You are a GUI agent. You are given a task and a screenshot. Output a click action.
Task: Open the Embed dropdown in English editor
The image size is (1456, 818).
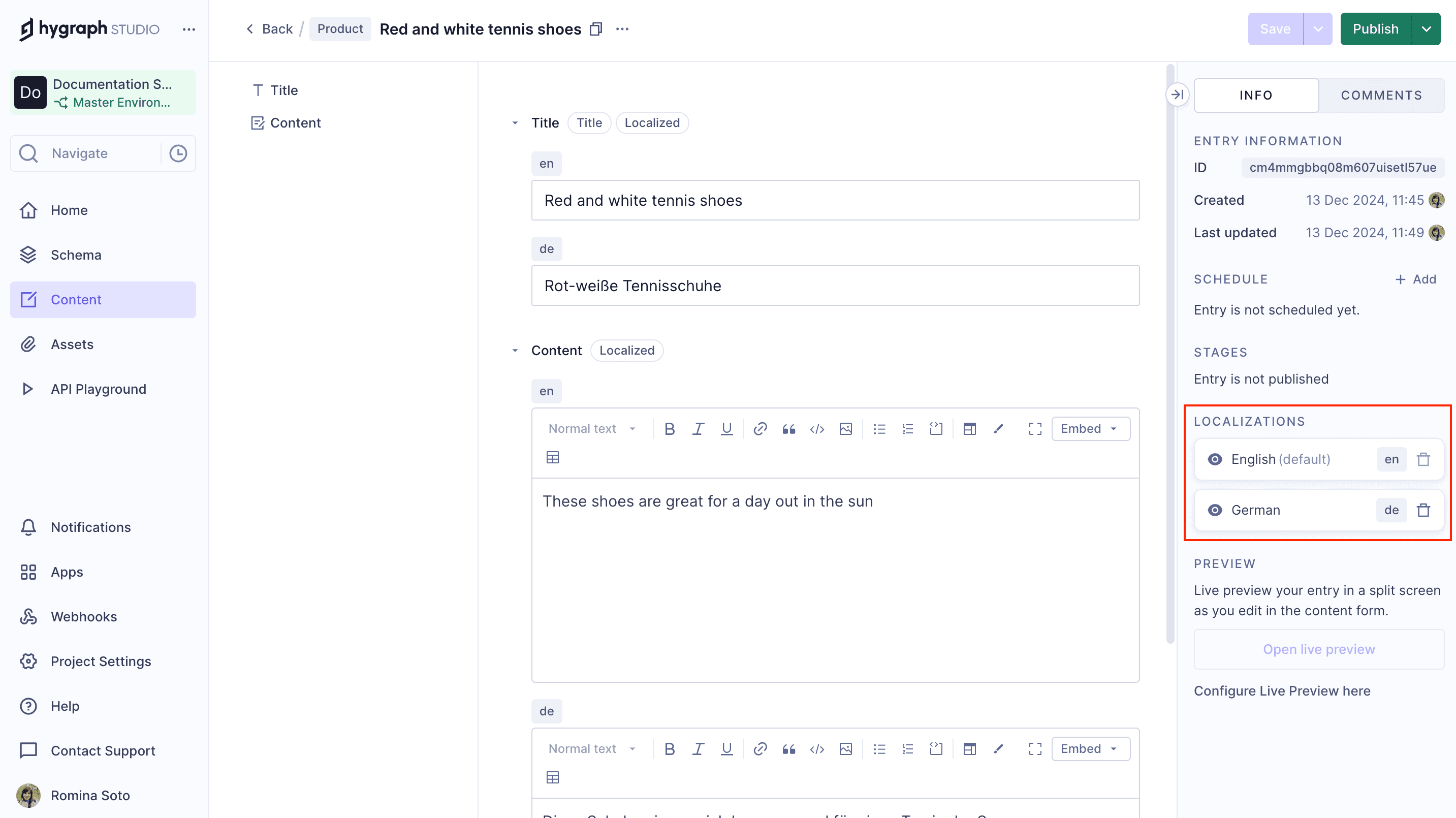(1090, 429)
